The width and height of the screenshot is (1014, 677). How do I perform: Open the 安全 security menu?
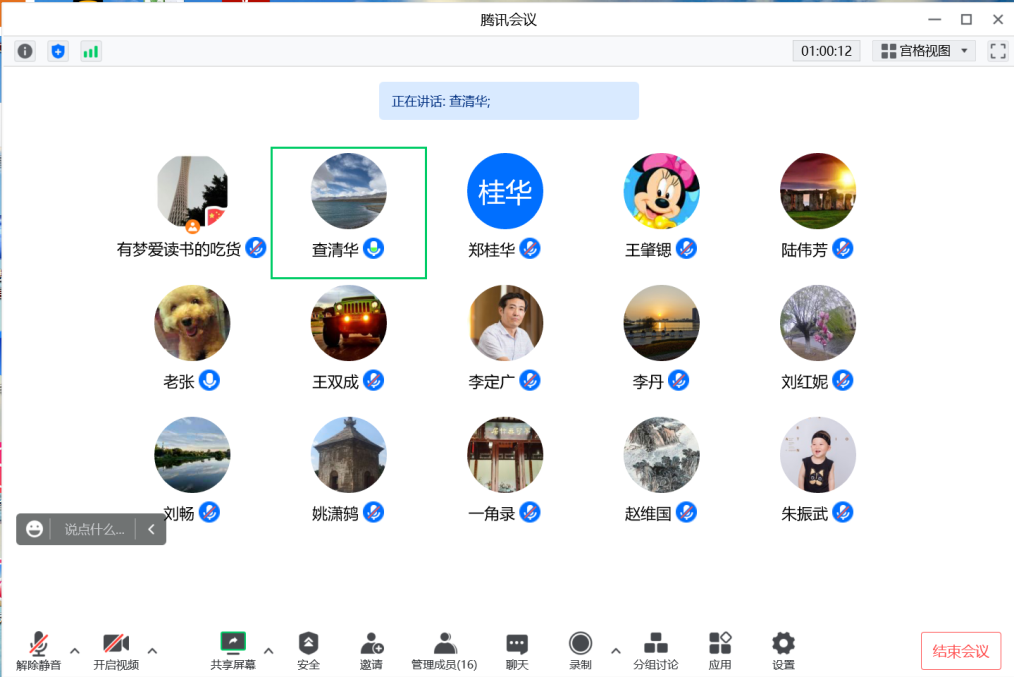click(x=308, y=650)
